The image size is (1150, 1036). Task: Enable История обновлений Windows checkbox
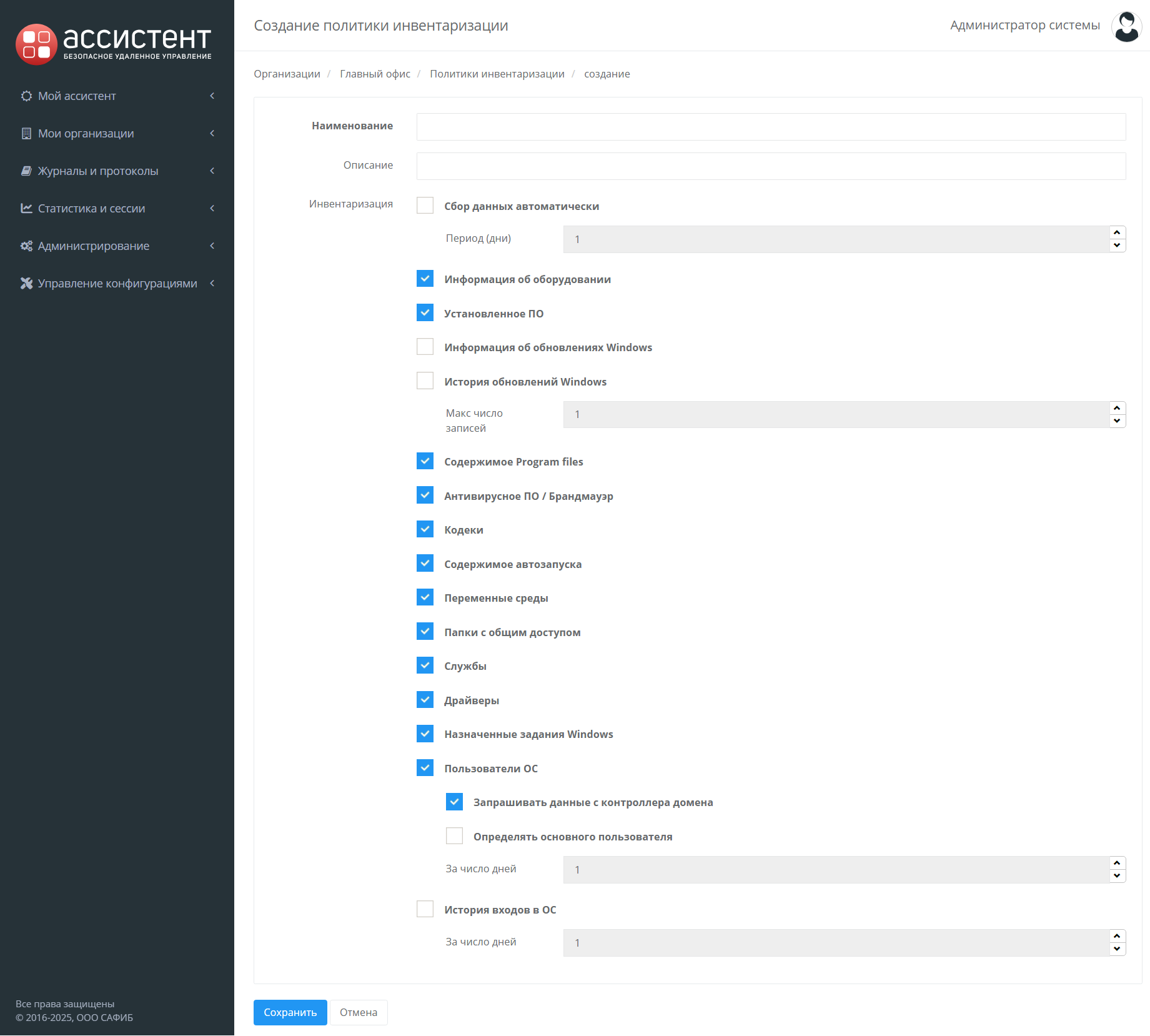pyautogui.click(x=425, y=381)
